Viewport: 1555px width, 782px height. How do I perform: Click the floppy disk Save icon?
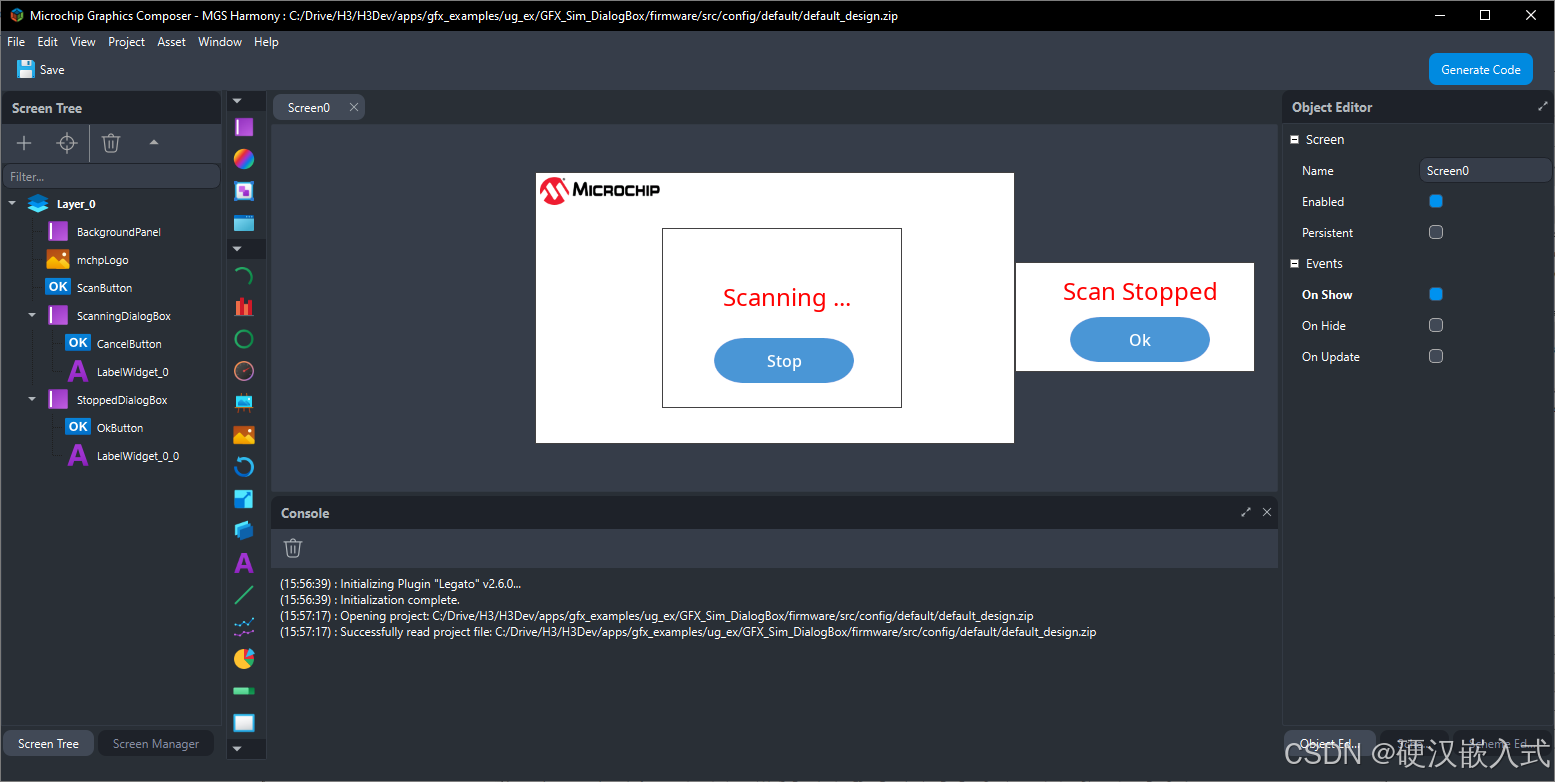26,69
